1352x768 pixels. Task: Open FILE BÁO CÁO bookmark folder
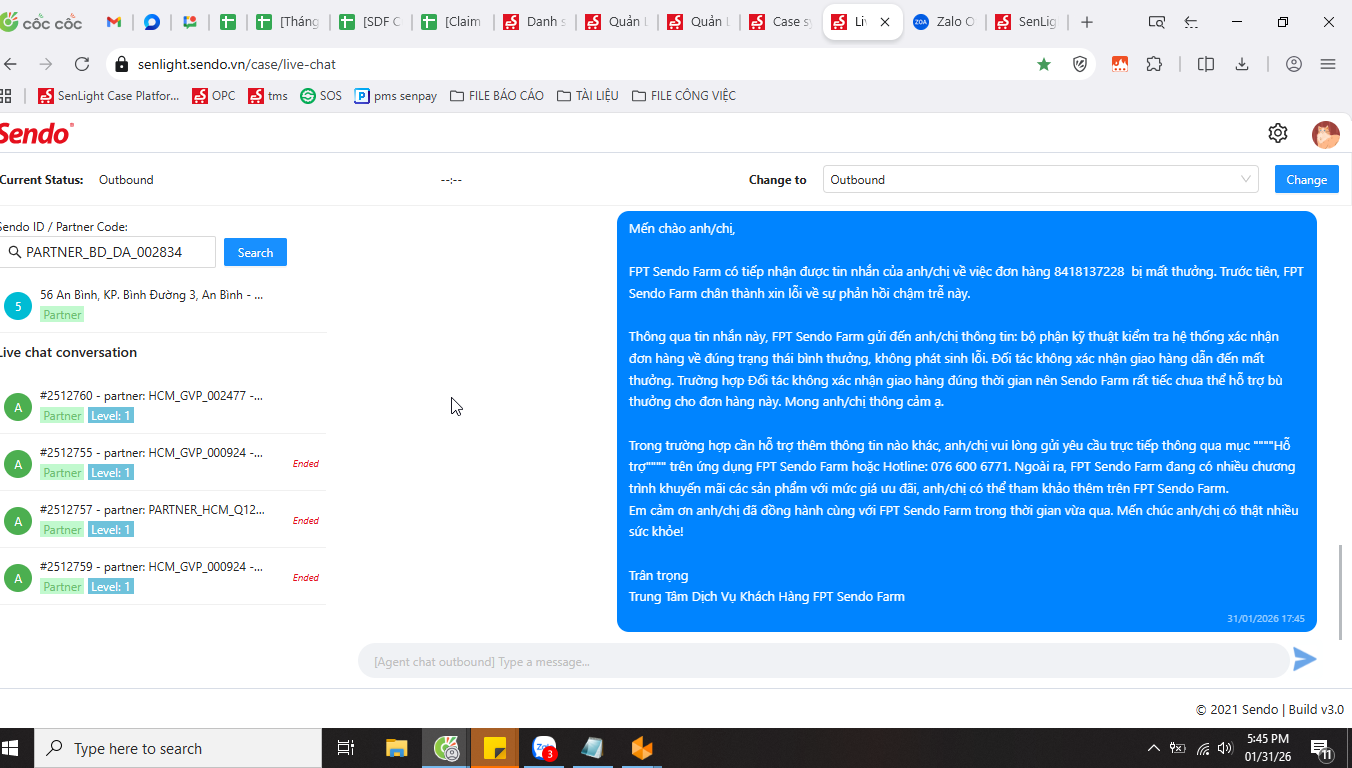[497, 96]
